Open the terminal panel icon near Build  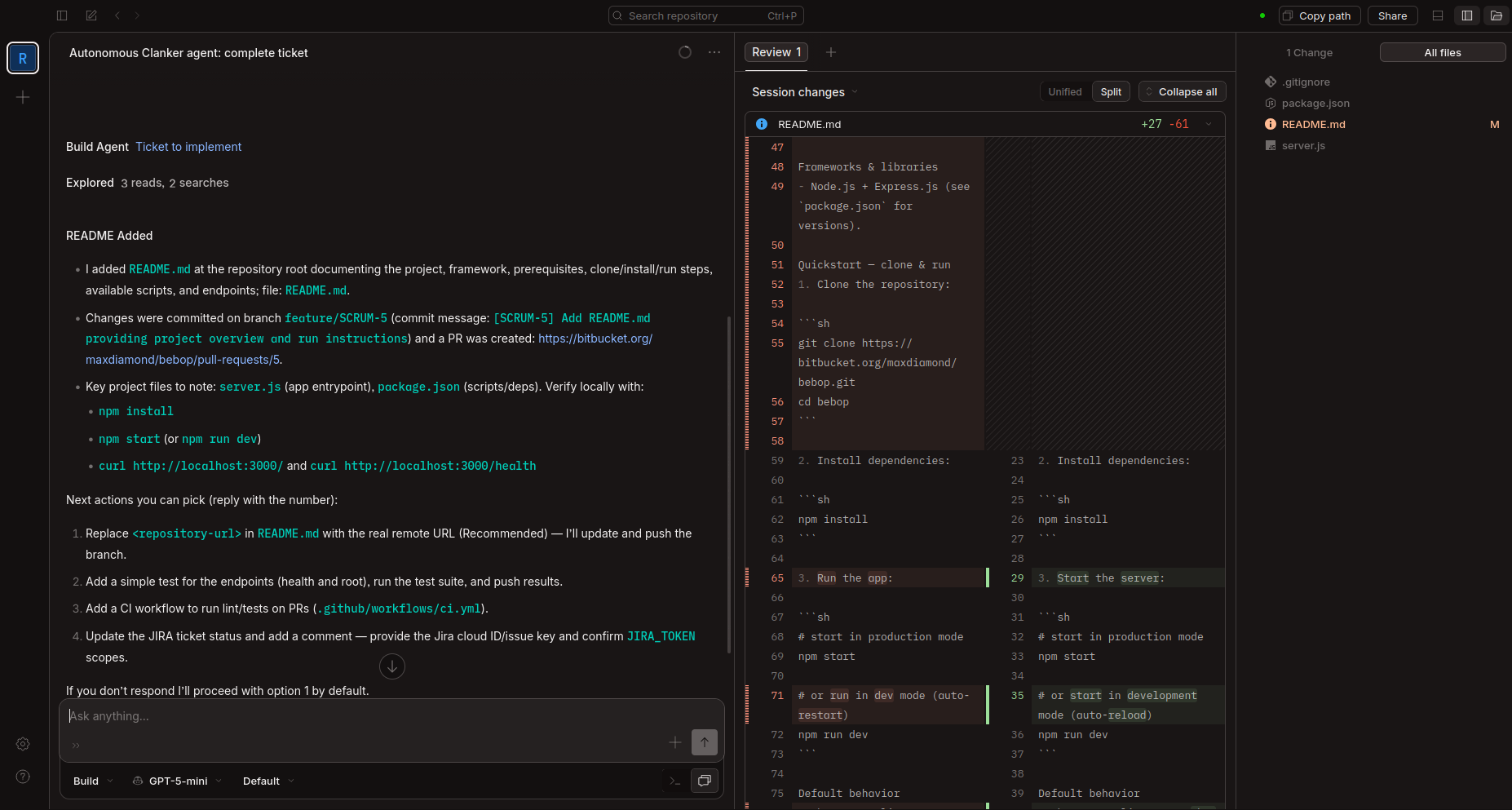click(x=674, y=781)
